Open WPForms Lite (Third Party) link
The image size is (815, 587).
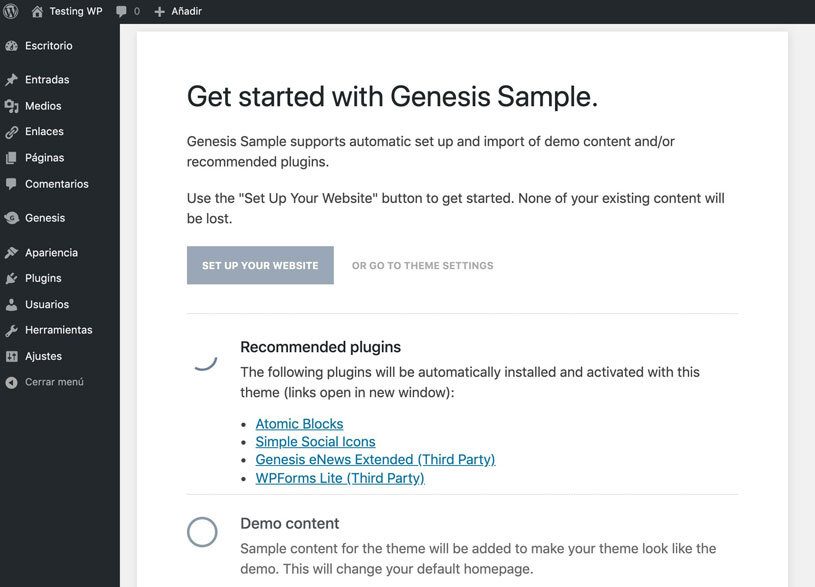coord(340,478)
